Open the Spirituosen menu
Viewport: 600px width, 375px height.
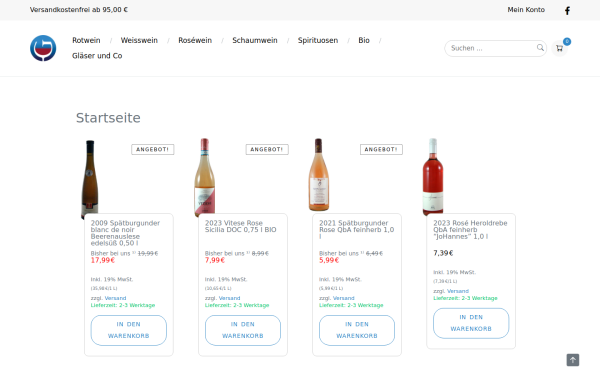(318, 40)
